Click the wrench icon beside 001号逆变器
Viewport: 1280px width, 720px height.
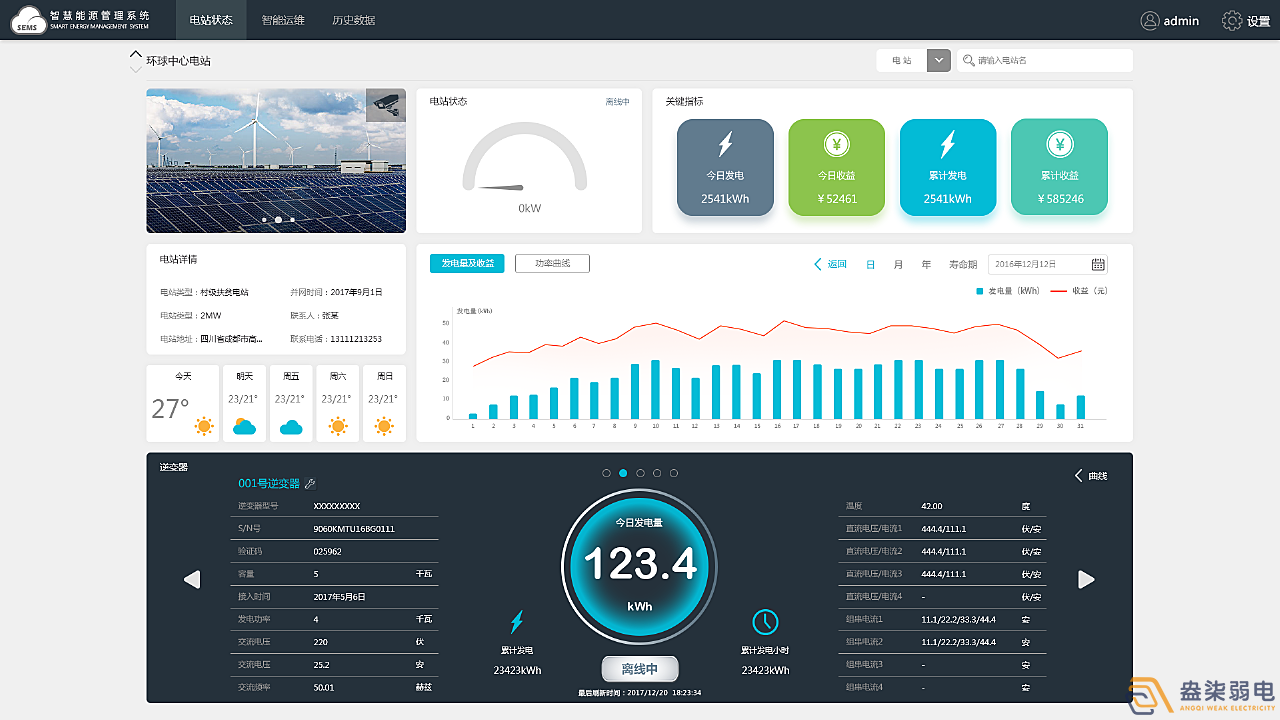[x=310, y=484]
